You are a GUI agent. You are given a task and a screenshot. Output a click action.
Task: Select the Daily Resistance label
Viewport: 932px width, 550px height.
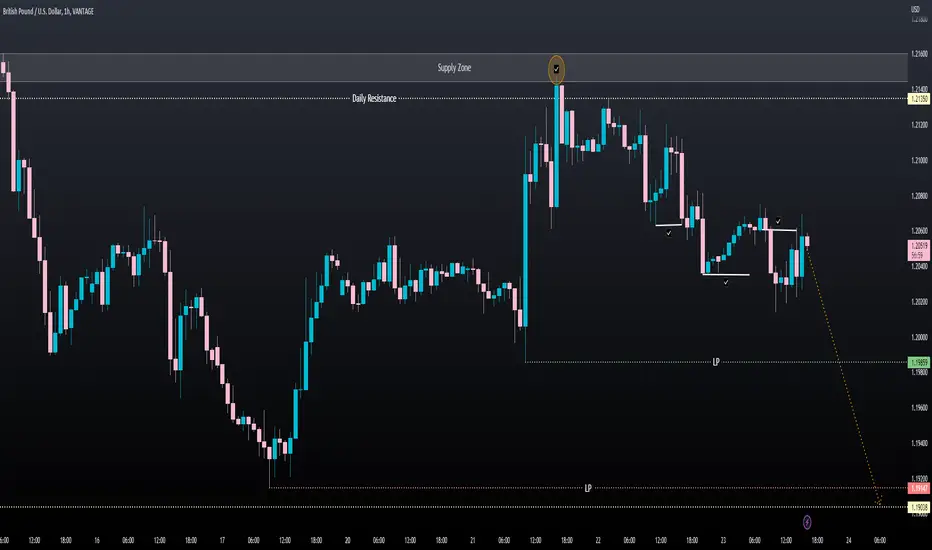pos(374,99)
